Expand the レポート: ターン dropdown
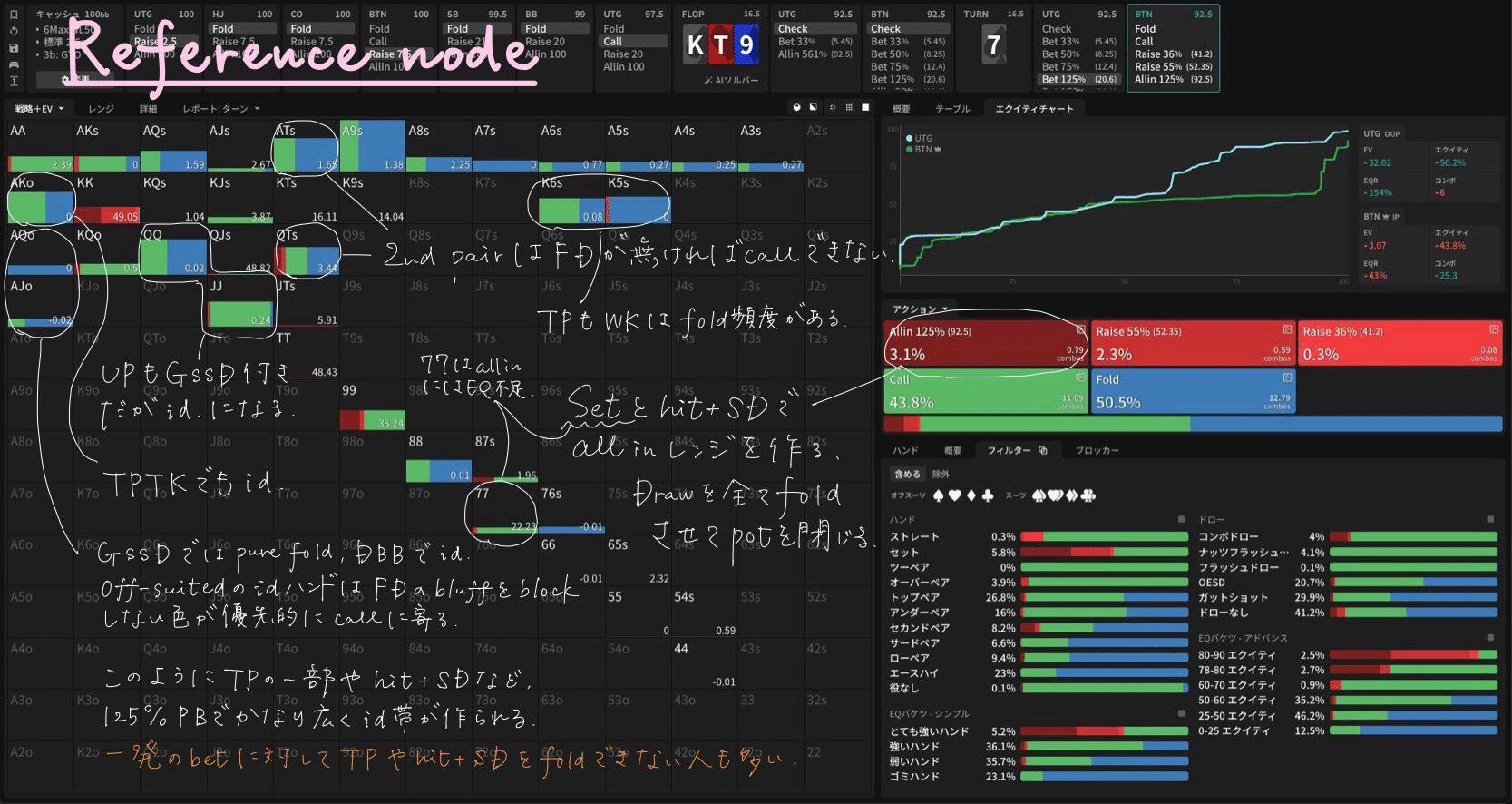Screen dimensions: 1512x804 tap(220, 109)
